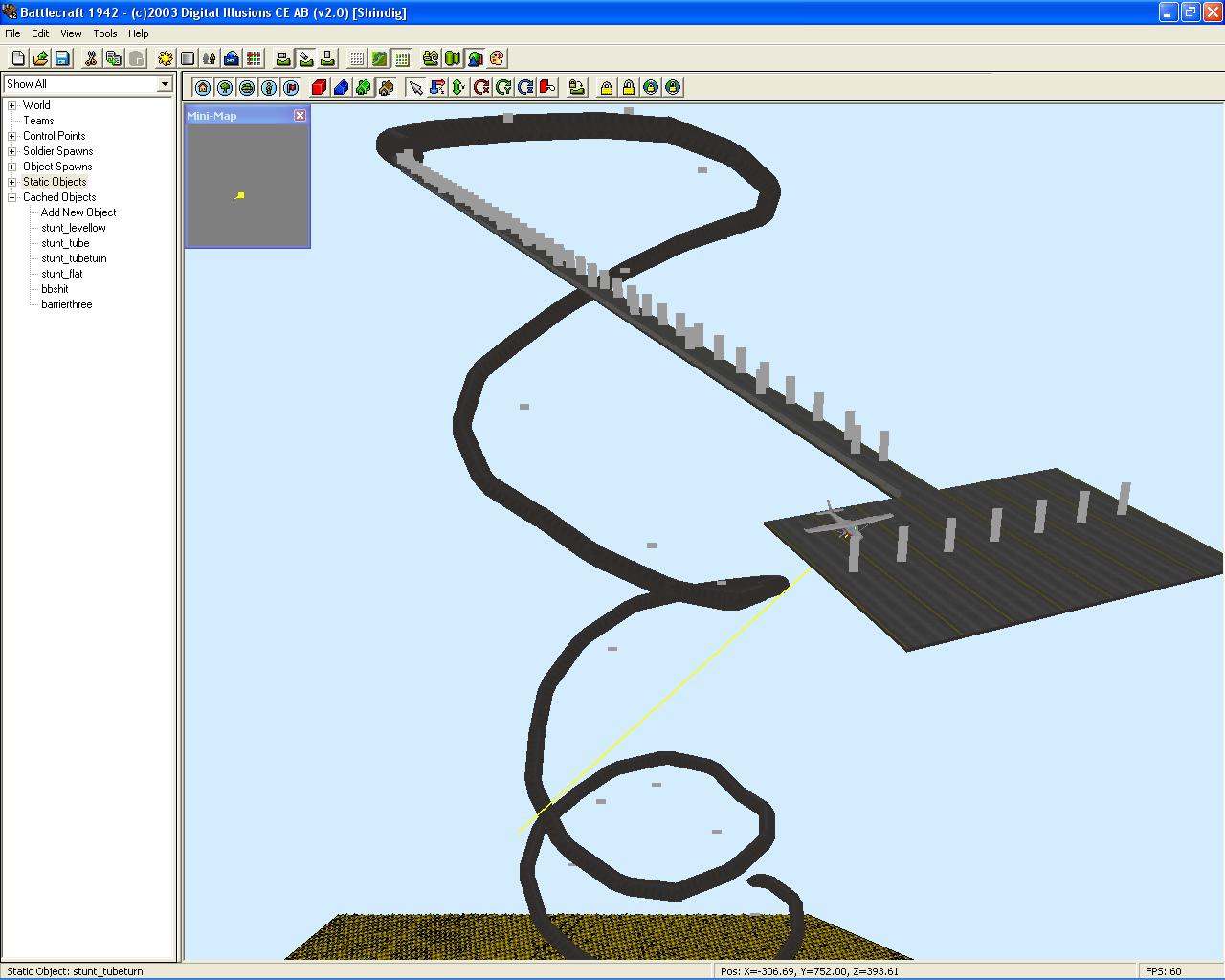Select stunt_tubeturn cached object
The width and height of the screenshot is (1225, 980).
pos(74,258)
